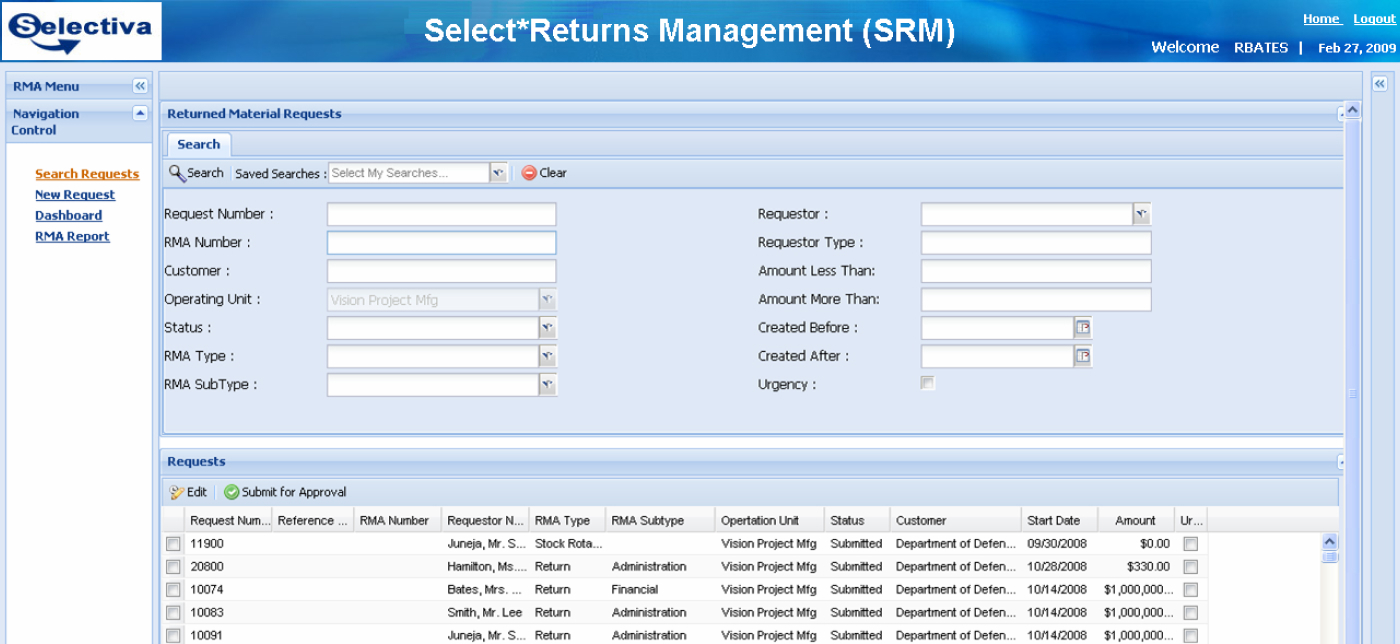Click the New Request link

(x=74, y=195)
